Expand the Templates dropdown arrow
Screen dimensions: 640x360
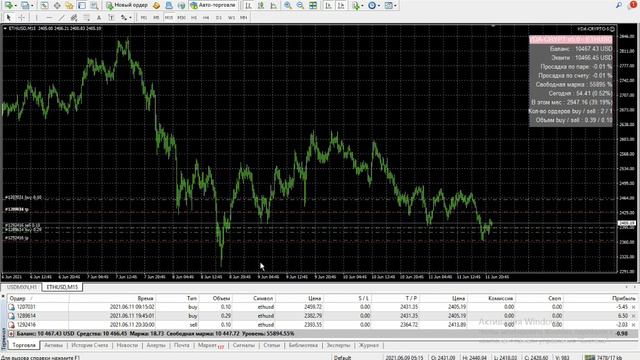396,6
